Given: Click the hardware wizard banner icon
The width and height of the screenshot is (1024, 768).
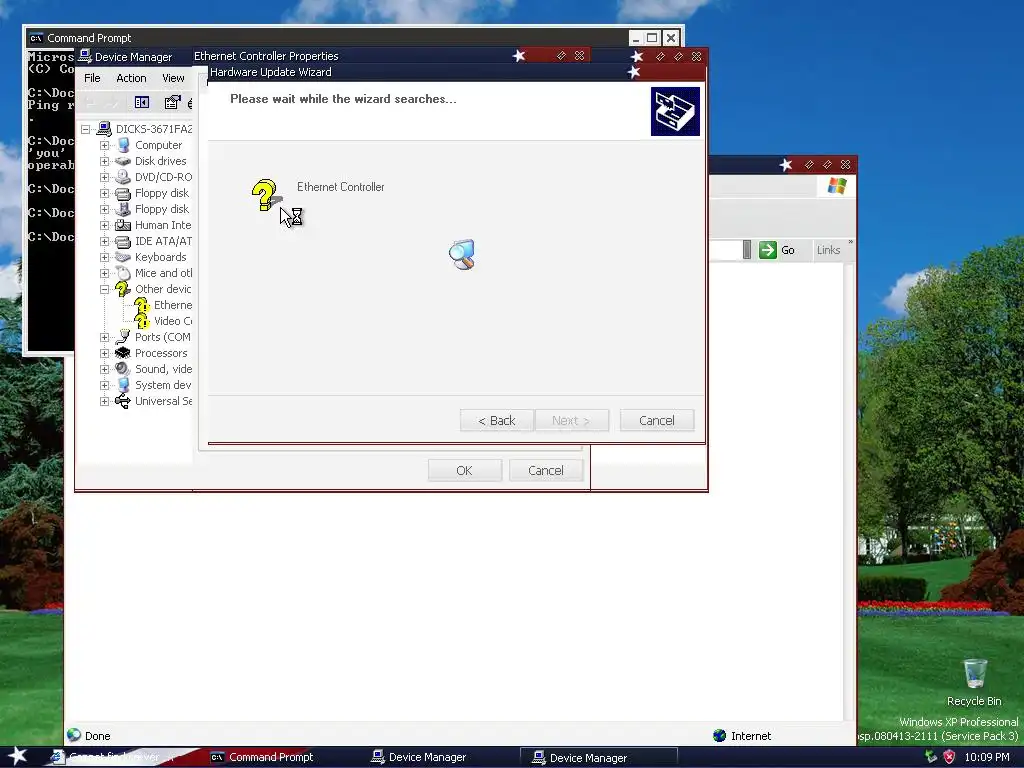Looking at the screenshot, I should (x=675, y=112).
